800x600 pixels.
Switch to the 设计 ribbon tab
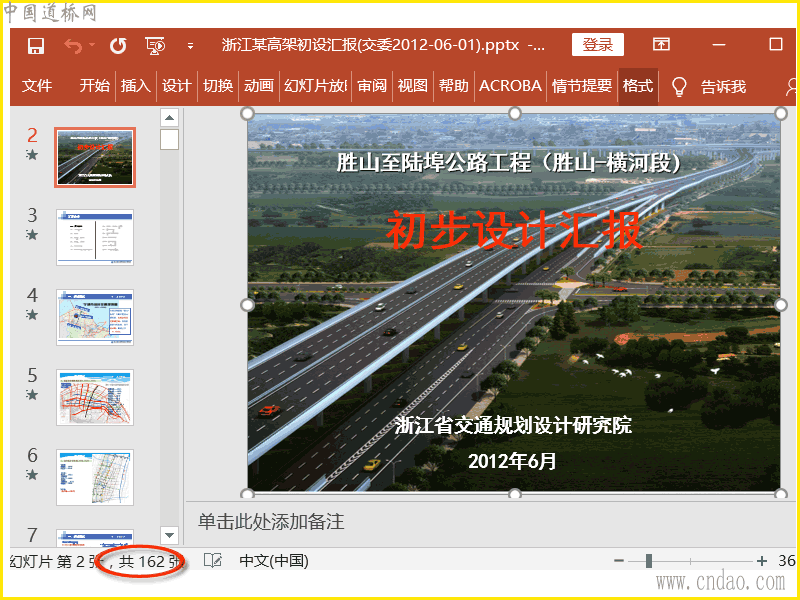click(177, 86)
